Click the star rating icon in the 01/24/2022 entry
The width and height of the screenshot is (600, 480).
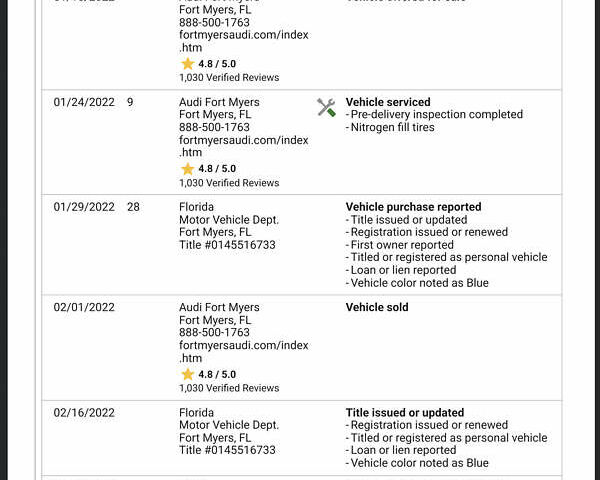[187, 169]
